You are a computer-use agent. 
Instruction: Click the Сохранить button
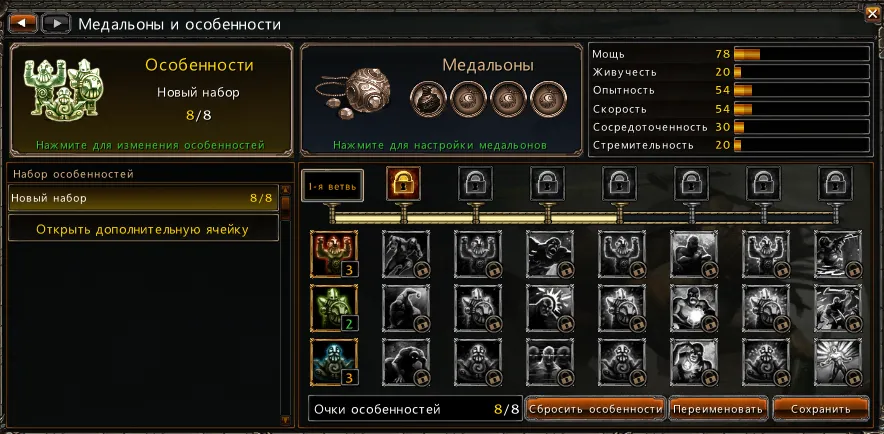tap(820, 409)
